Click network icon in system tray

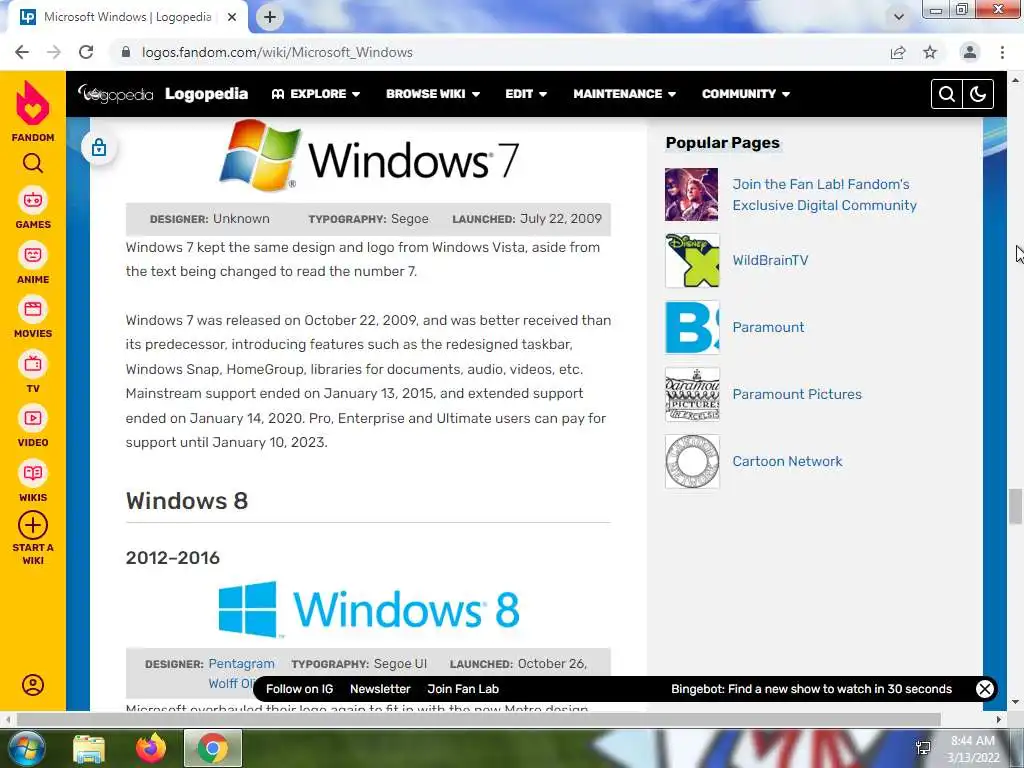pos(923,748)
